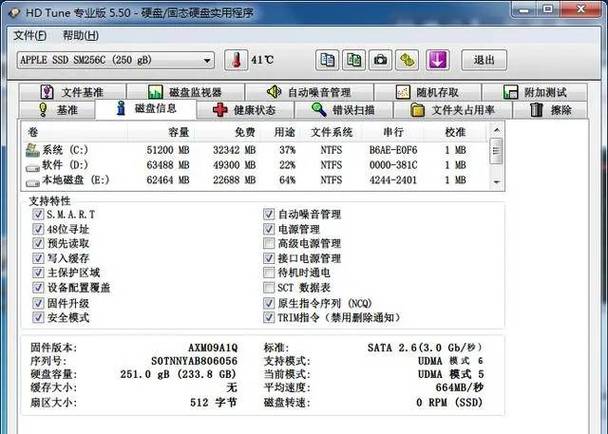Toggle the 主保护区域 checkbox
The width and height of the screenshot is (608, 434).
click(x=38, y=273)
